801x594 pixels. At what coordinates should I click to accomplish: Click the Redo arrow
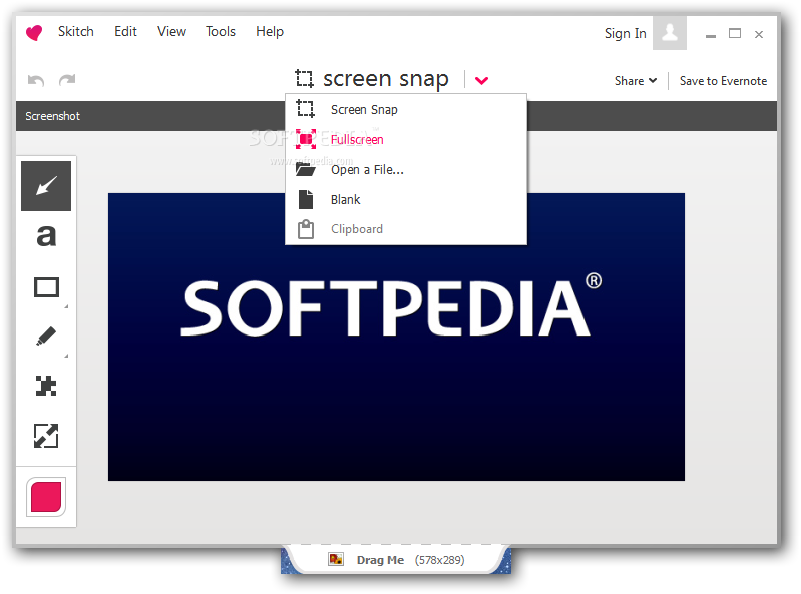tap(67, 80)
